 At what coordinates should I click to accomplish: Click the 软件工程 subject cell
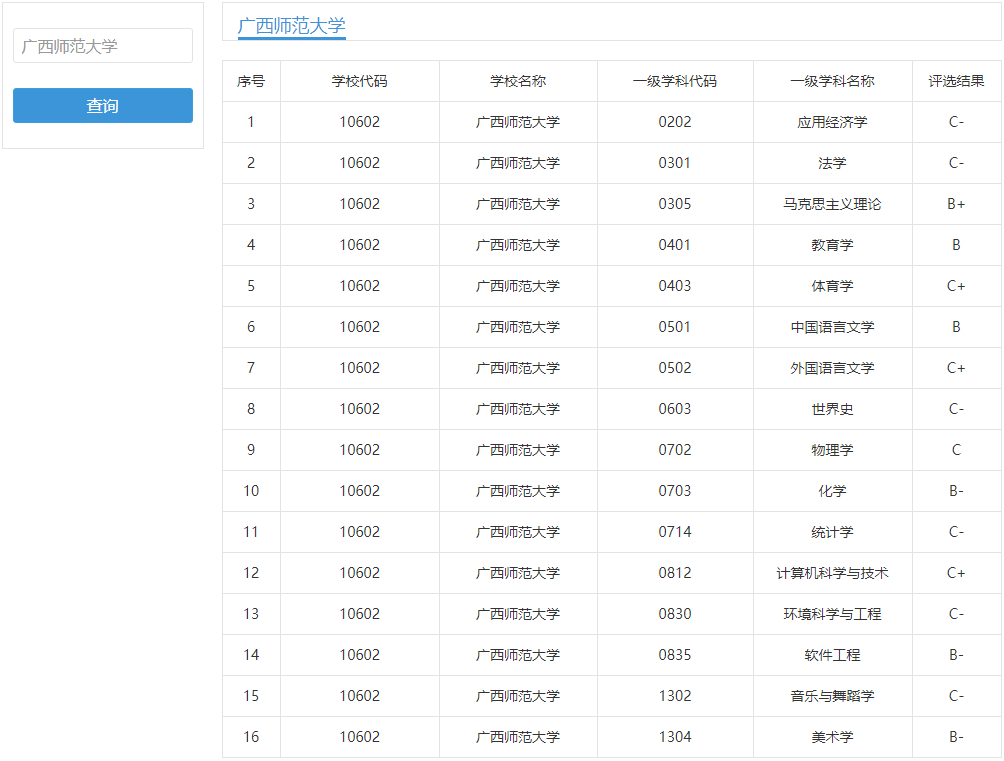click(x=832, y=655)
